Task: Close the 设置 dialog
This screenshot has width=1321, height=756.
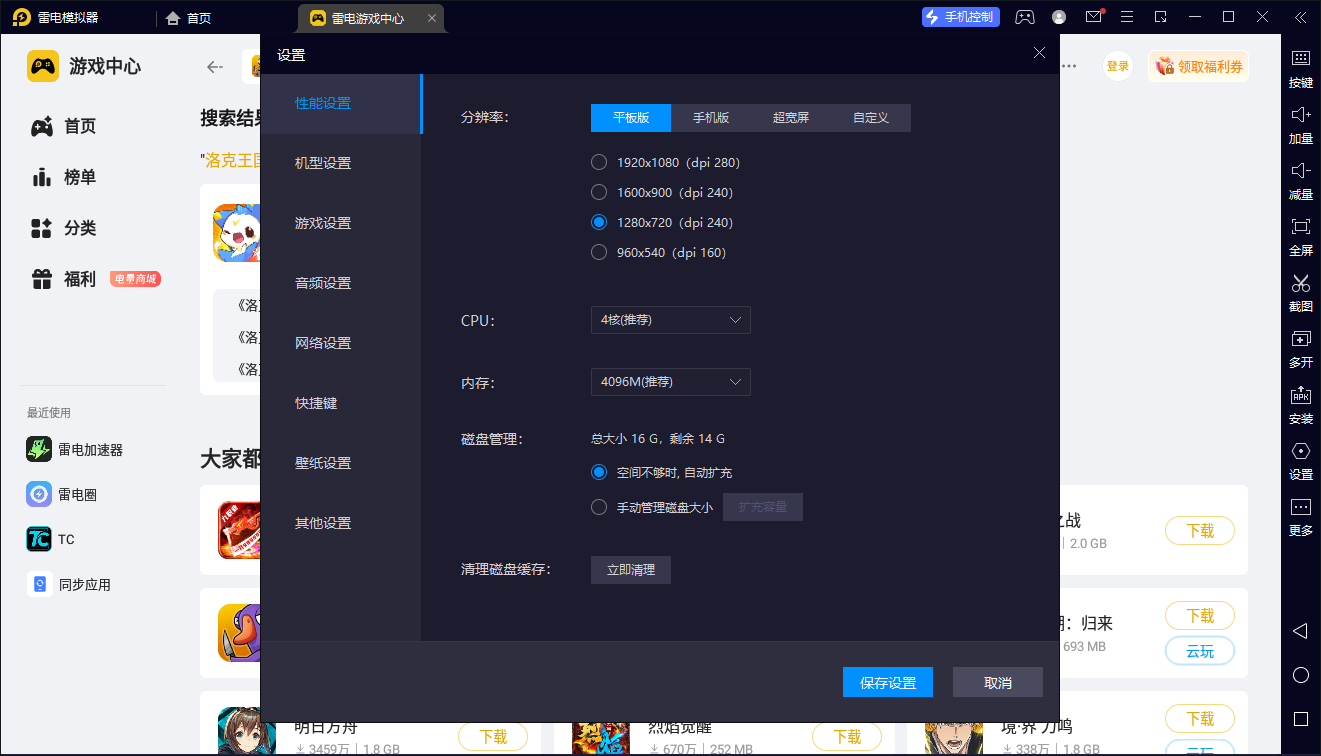Action: [x=1039, y=53]
